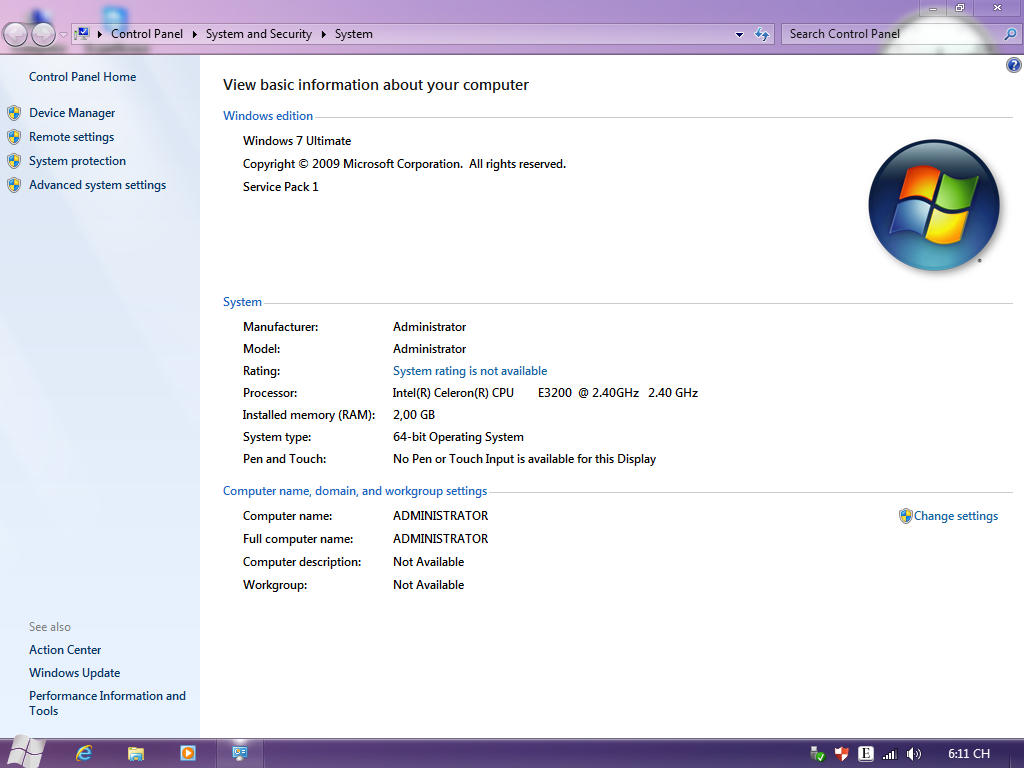
Task: Click the 2,00 GB memory value
Action: click(413, 415)
